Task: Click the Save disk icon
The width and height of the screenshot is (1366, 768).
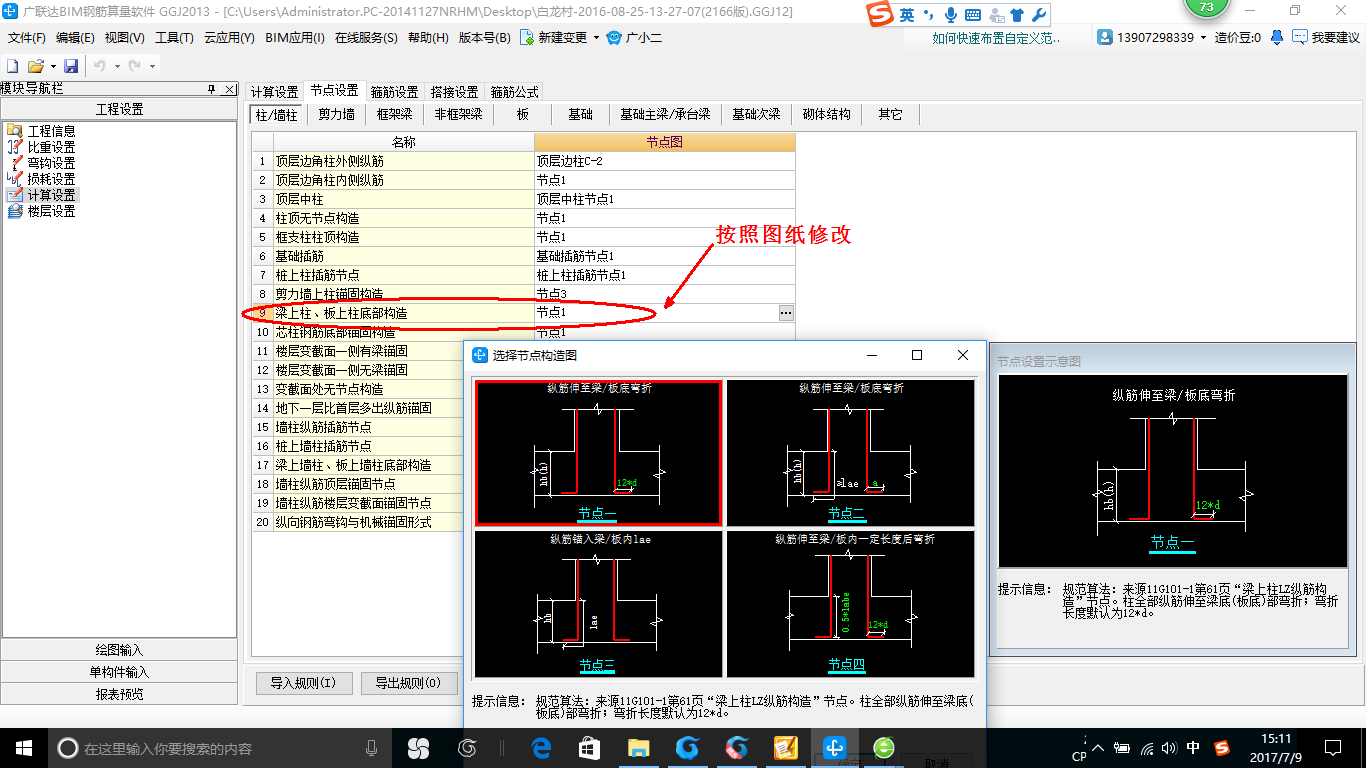Action: [71, 65]
